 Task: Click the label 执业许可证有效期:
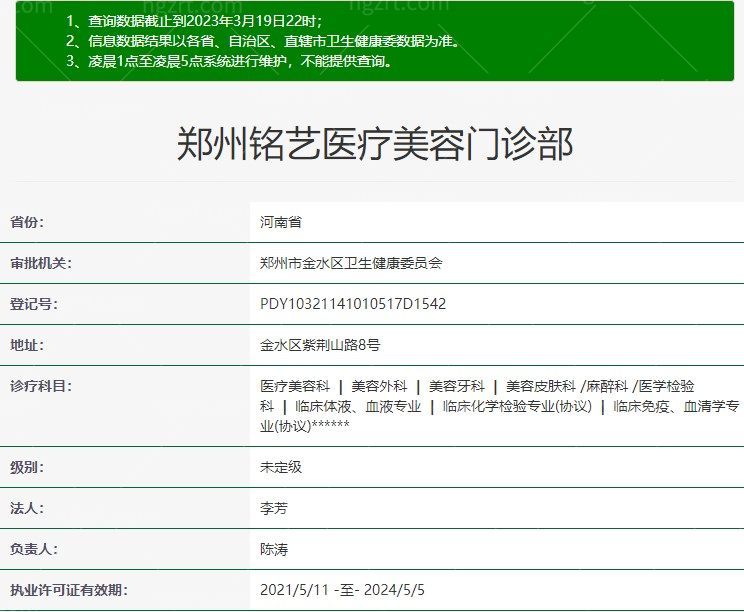69,590
